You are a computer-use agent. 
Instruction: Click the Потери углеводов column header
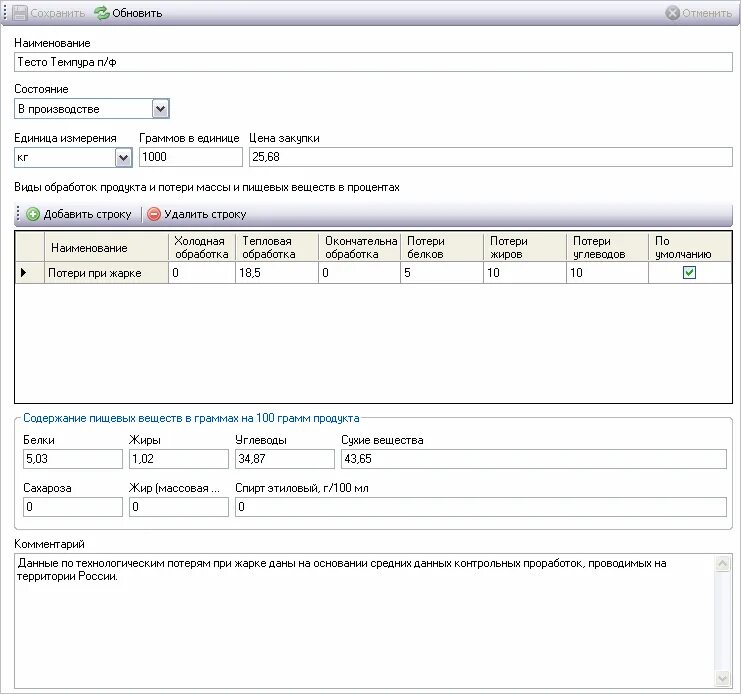607,248
